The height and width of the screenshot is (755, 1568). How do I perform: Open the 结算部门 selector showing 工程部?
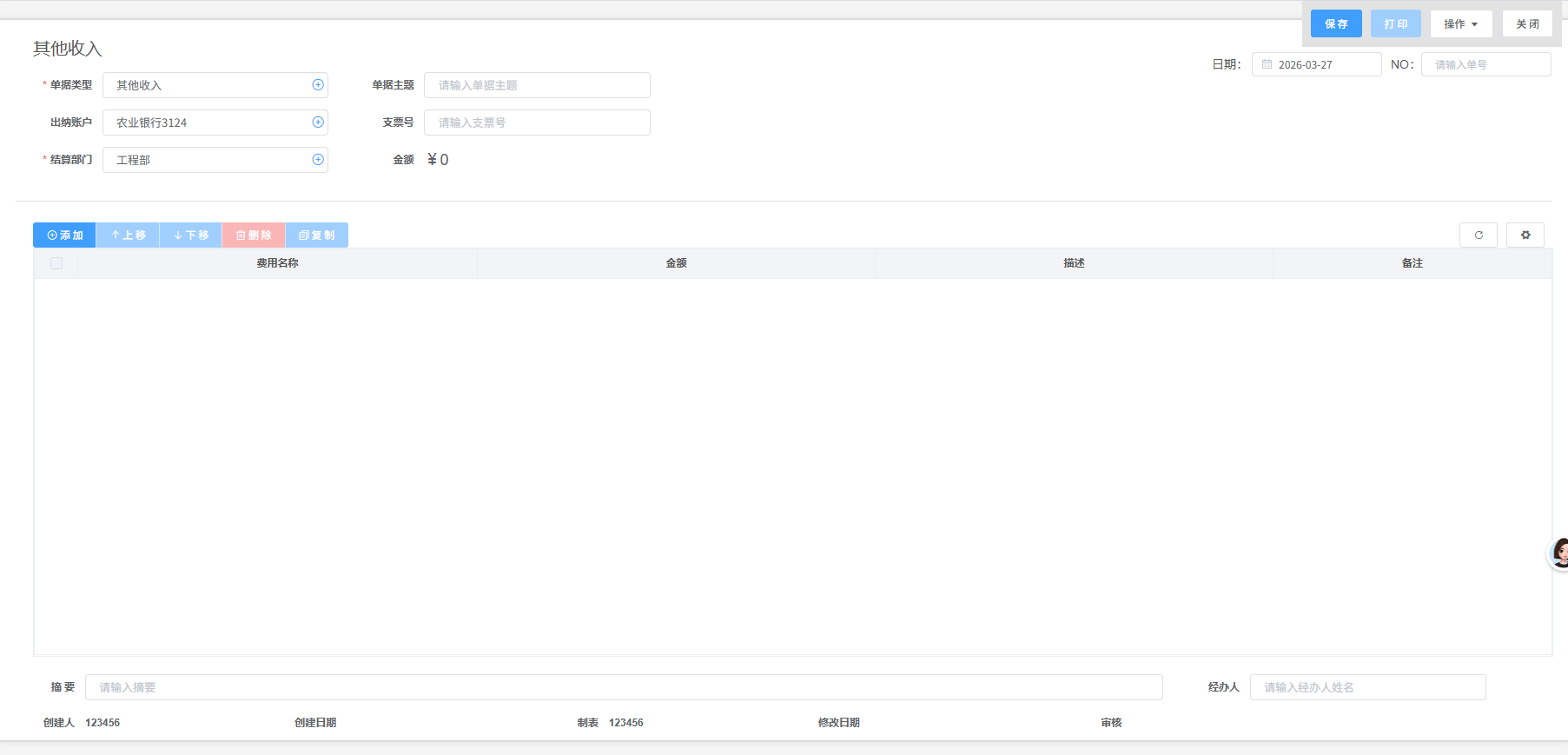point(208,160)
